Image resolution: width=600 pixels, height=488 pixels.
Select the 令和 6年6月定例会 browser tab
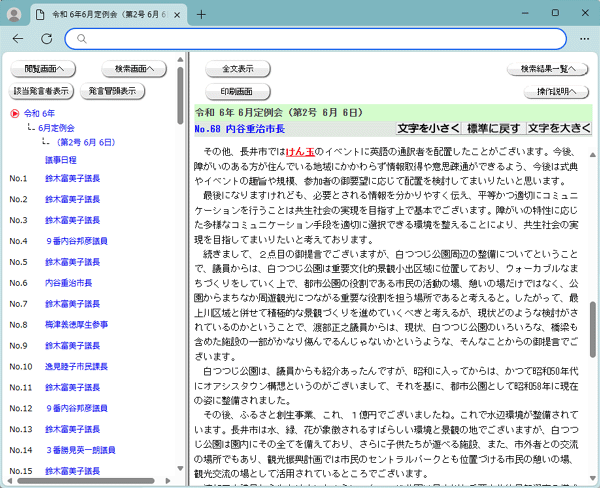(108, 15)
